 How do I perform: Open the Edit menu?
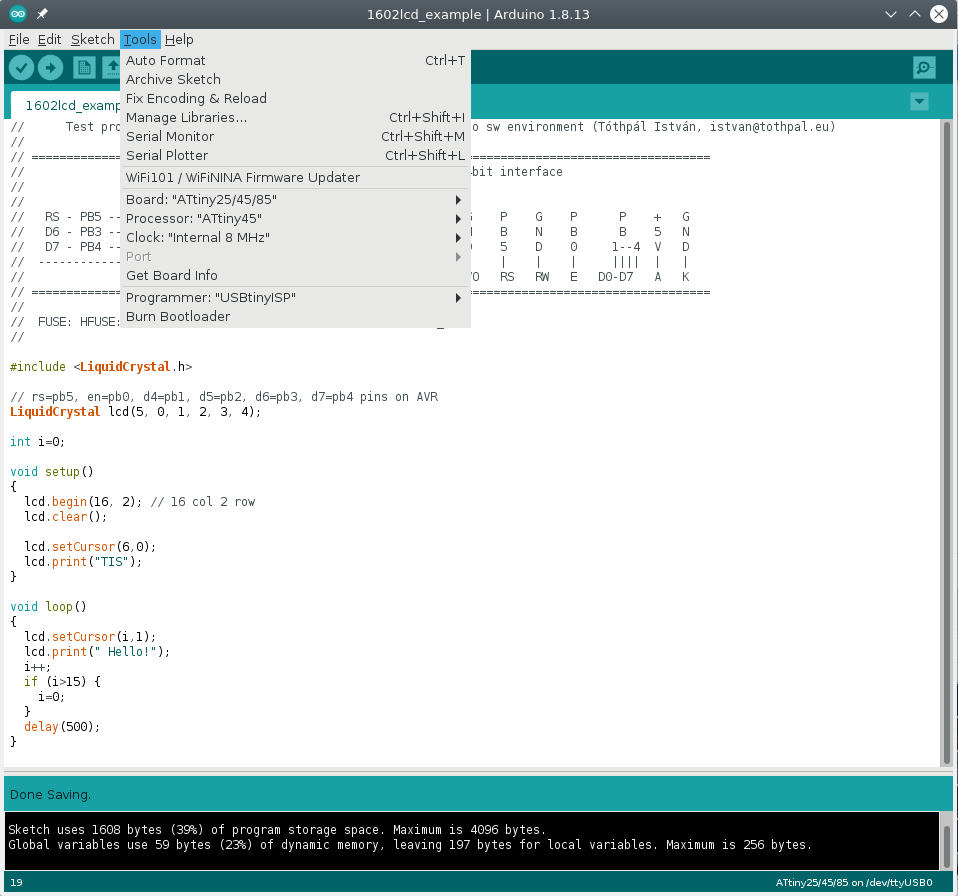click(49, 40)
